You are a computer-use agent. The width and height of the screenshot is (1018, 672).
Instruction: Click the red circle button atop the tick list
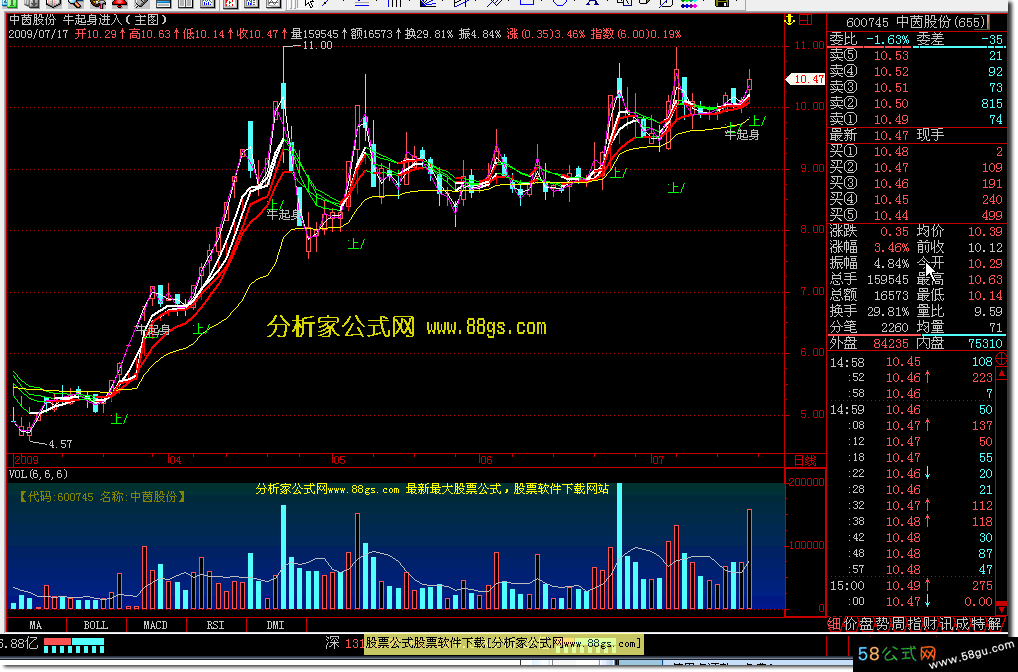click(x=1002, y=358)
